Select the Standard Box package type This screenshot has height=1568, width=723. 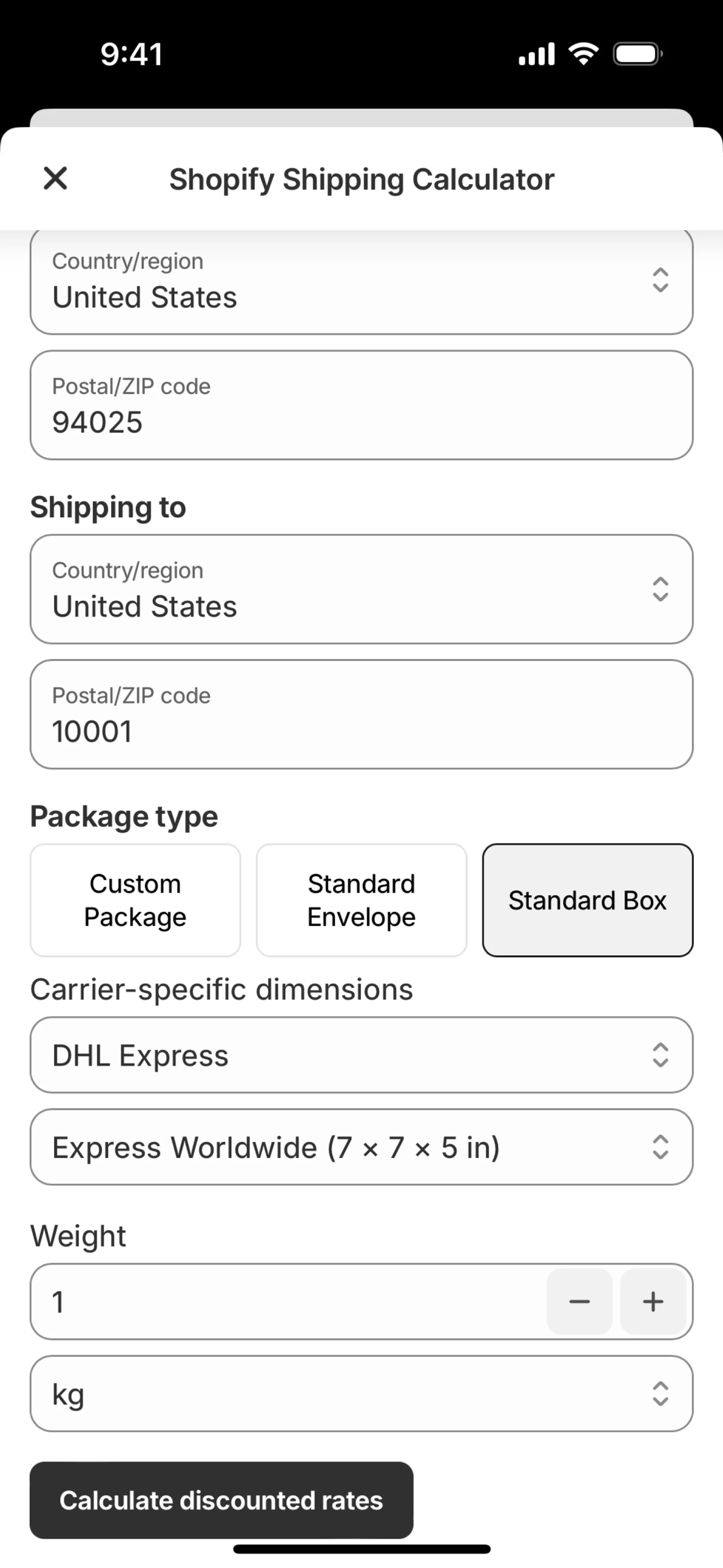pyautogui.click(x=587, y=900)
